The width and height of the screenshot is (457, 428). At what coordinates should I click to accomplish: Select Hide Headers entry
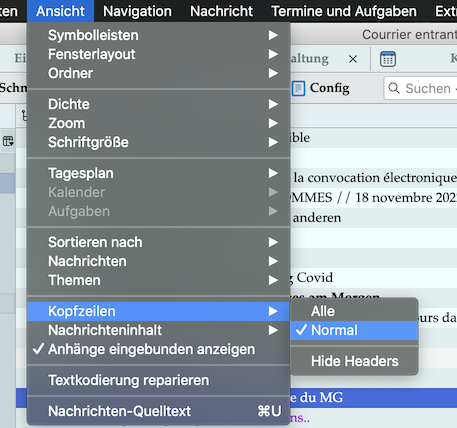click(x=354, y=361)
